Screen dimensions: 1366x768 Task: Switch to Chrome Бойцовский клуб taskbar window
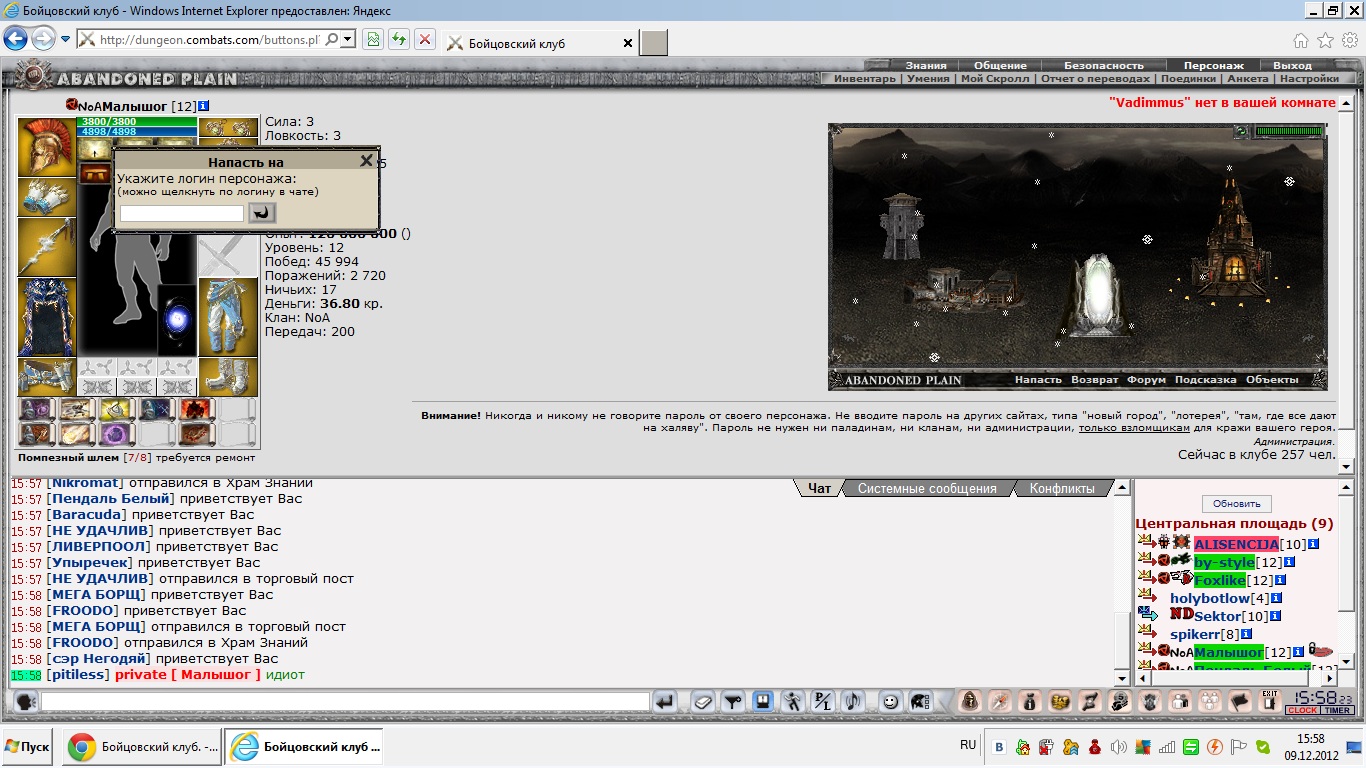(x=143, y=747)
